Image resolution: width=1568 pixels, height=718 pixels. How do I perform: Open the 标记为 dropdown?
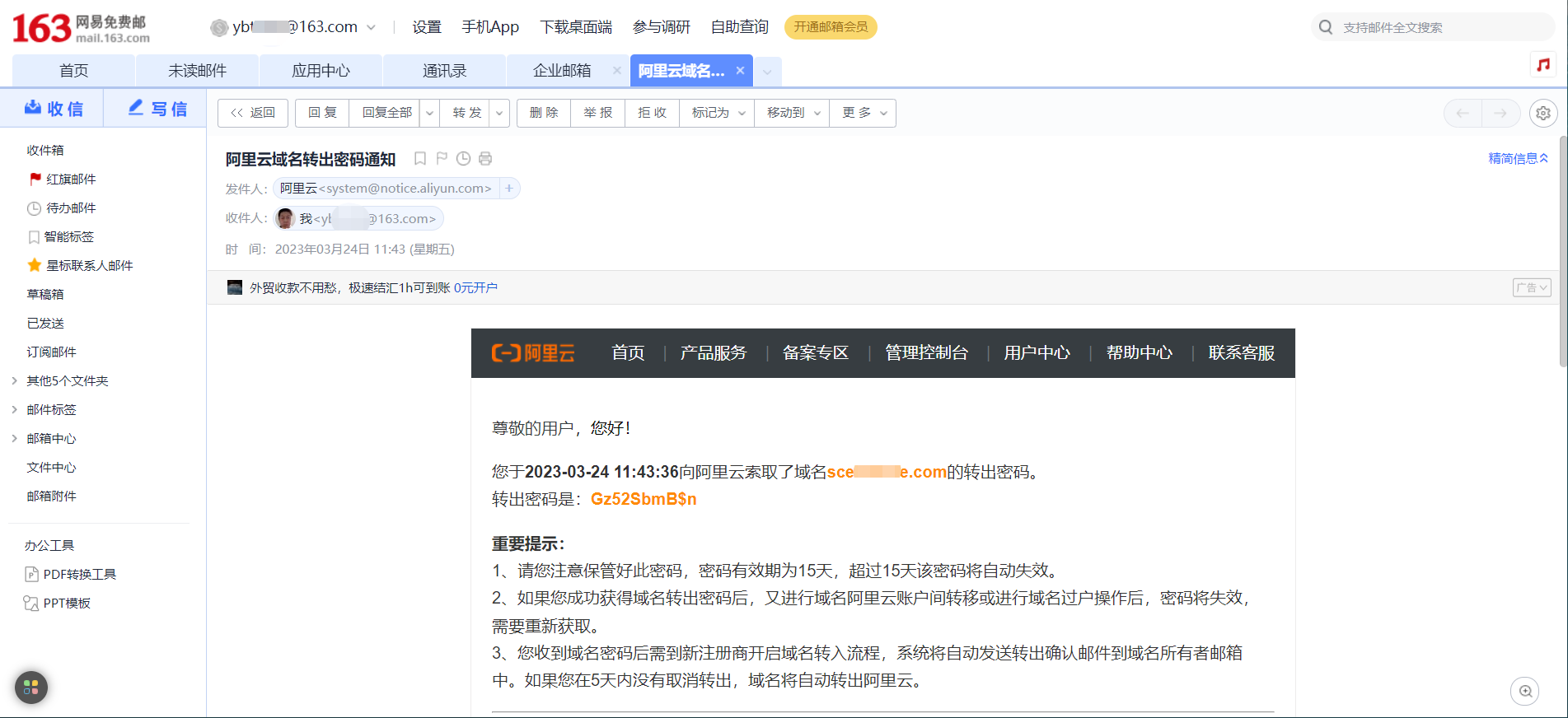point(718,113)
